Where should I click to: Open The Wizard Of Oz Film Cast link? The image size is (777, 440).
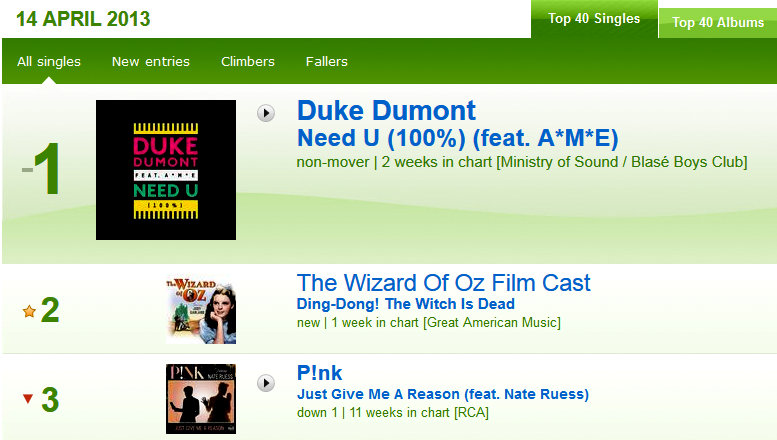pos(444,283)
